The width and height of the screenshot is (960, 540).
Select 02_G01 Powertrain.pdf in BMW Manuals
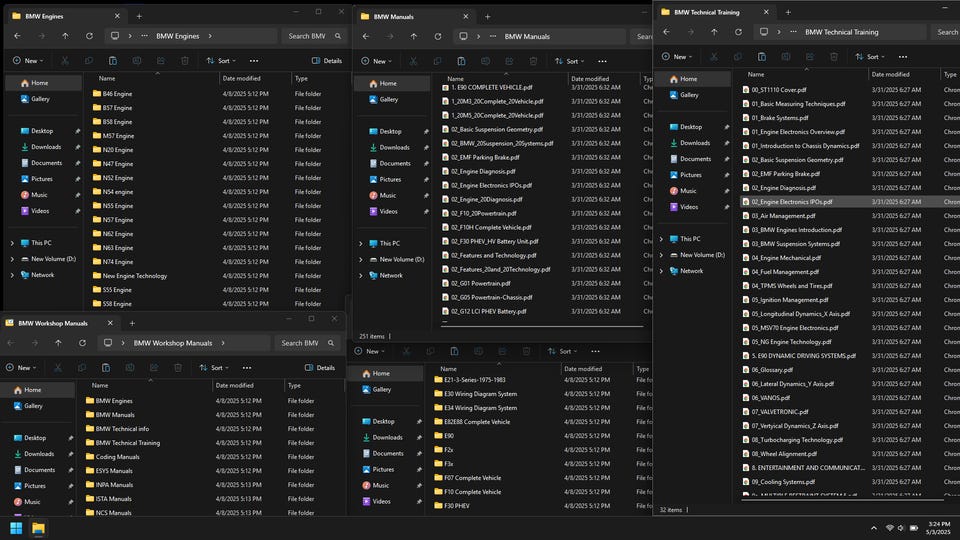click(481, 283)
